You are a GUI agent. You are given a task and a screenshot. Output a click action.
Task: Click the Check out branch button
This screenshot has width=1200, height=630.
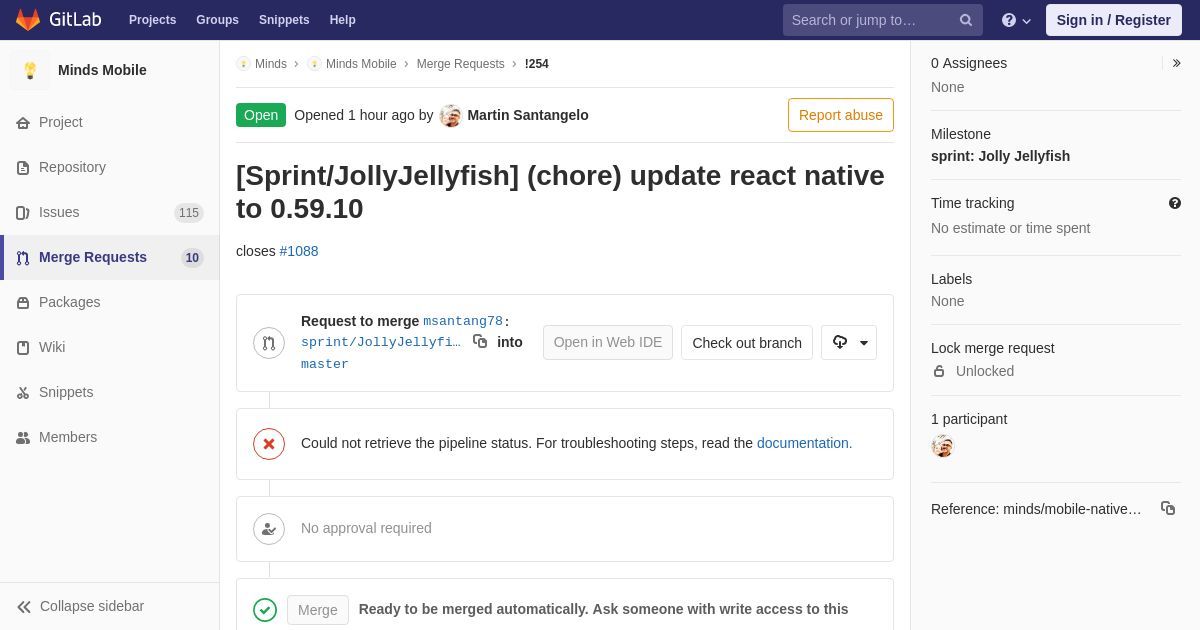click(747, 343)
